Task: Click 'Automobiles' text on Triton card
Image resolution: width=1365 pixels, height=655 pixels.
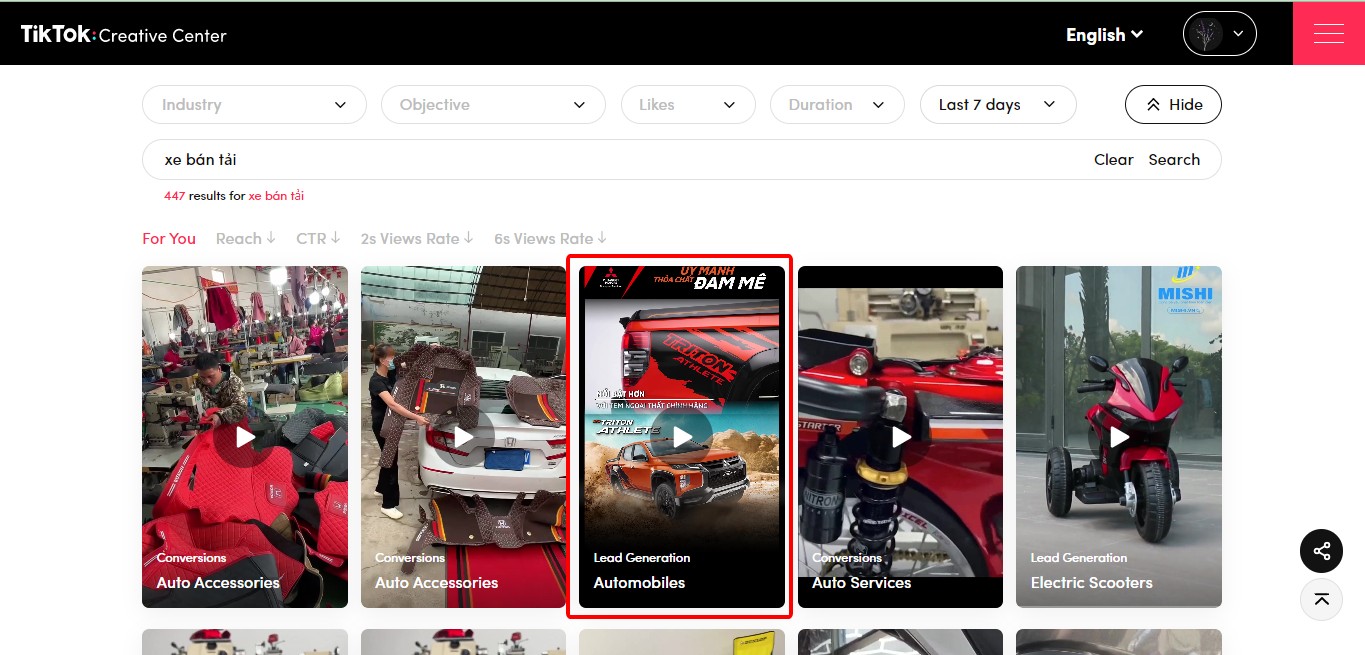Action: pyautogui.click(x=639, y=583)
